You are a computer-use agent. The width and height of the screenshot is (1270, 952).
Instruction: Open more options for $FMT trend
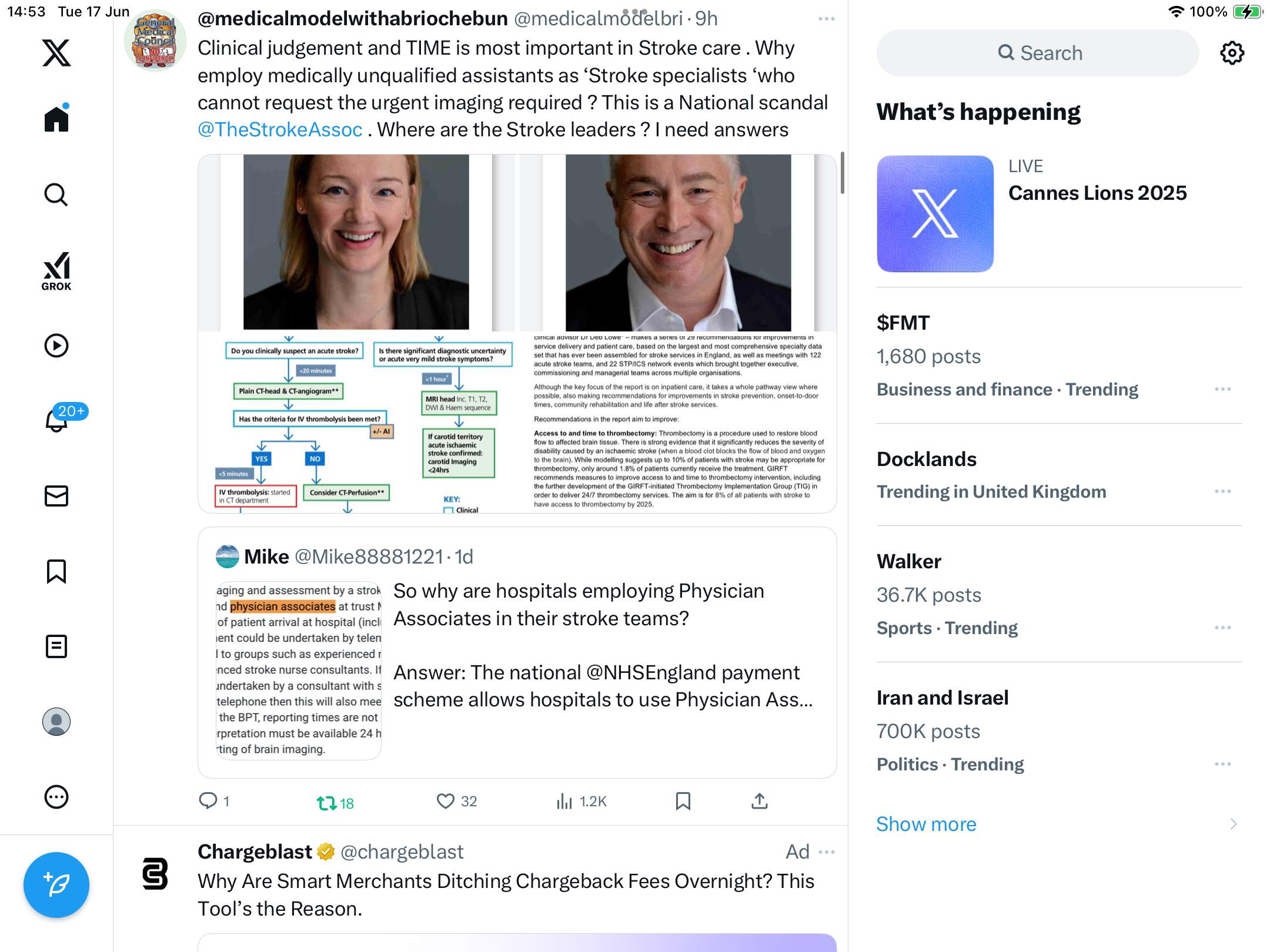[1223, 389]
